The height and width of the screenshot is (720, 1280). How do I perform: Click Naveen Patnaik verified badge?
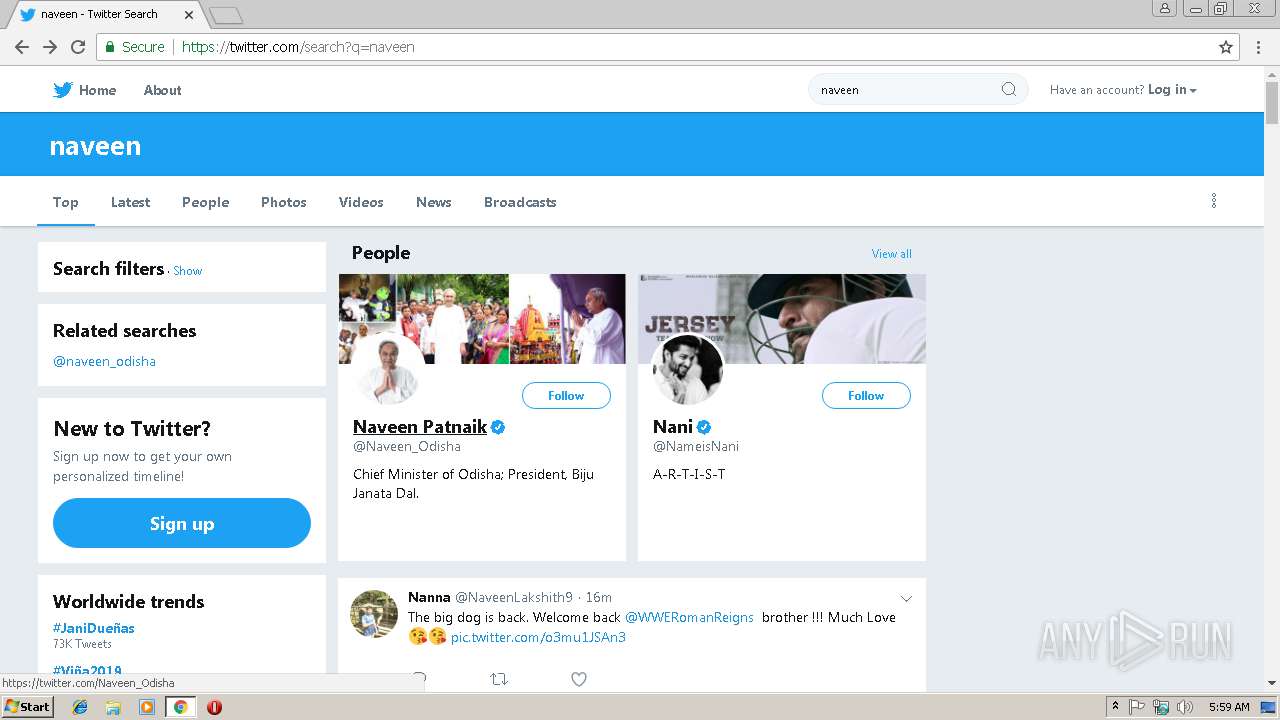coord(498,427)
